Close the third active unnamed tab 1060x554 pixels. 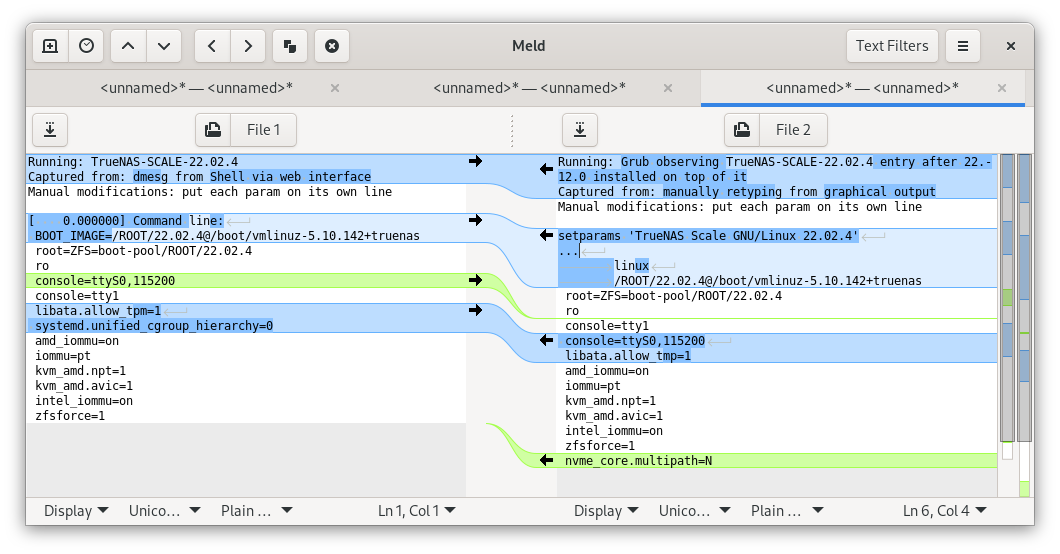click(1002, 88)
